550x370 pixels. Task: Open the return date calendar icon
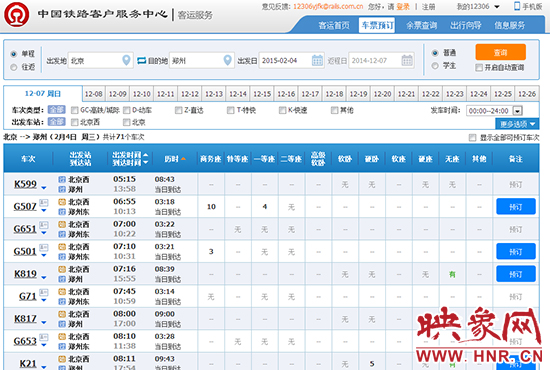tap(407, 60)
